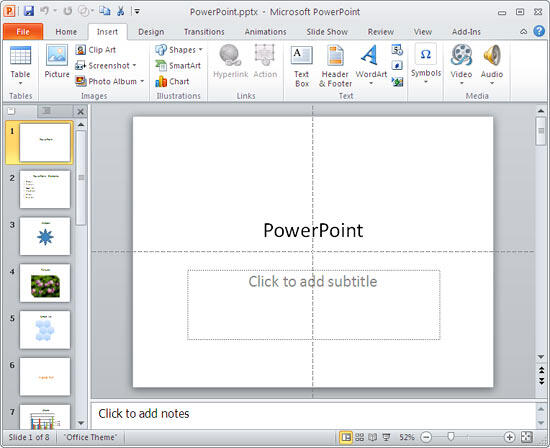Go to the Slide Show tab
This screenshot has width=550, height=448.
pyautogui.click(x=327, y=32)
